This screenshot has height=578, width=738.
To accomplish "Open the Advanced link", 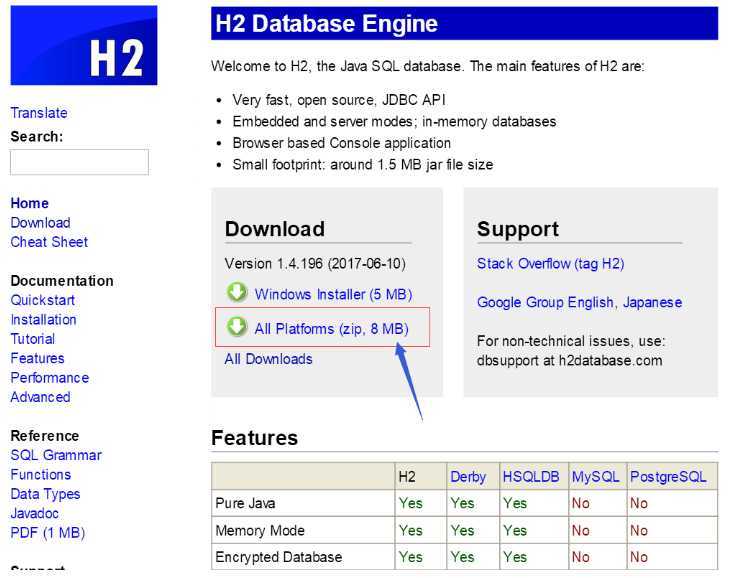I will coord(40,397).
